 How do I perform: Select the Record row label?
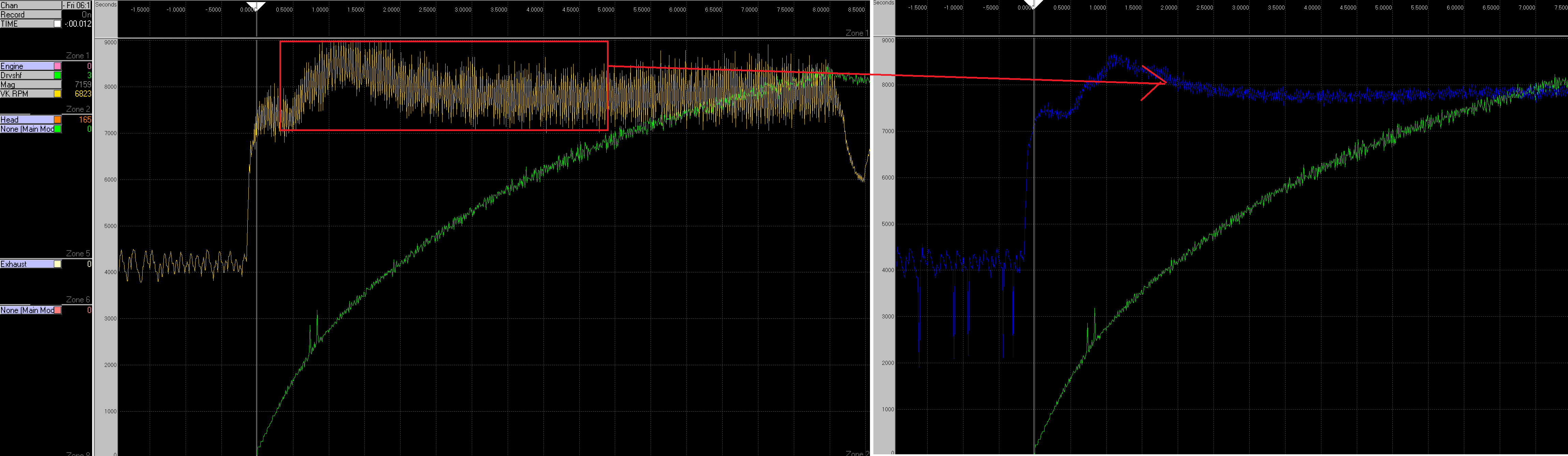(x=30, y=15)
